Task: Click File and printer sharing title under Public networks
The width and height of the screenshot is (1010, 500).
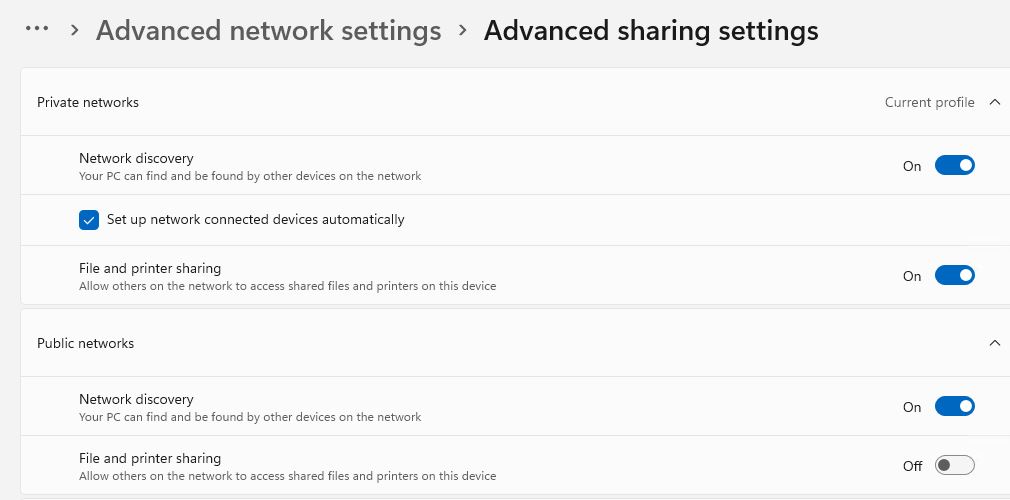Action: pos(150,458)
